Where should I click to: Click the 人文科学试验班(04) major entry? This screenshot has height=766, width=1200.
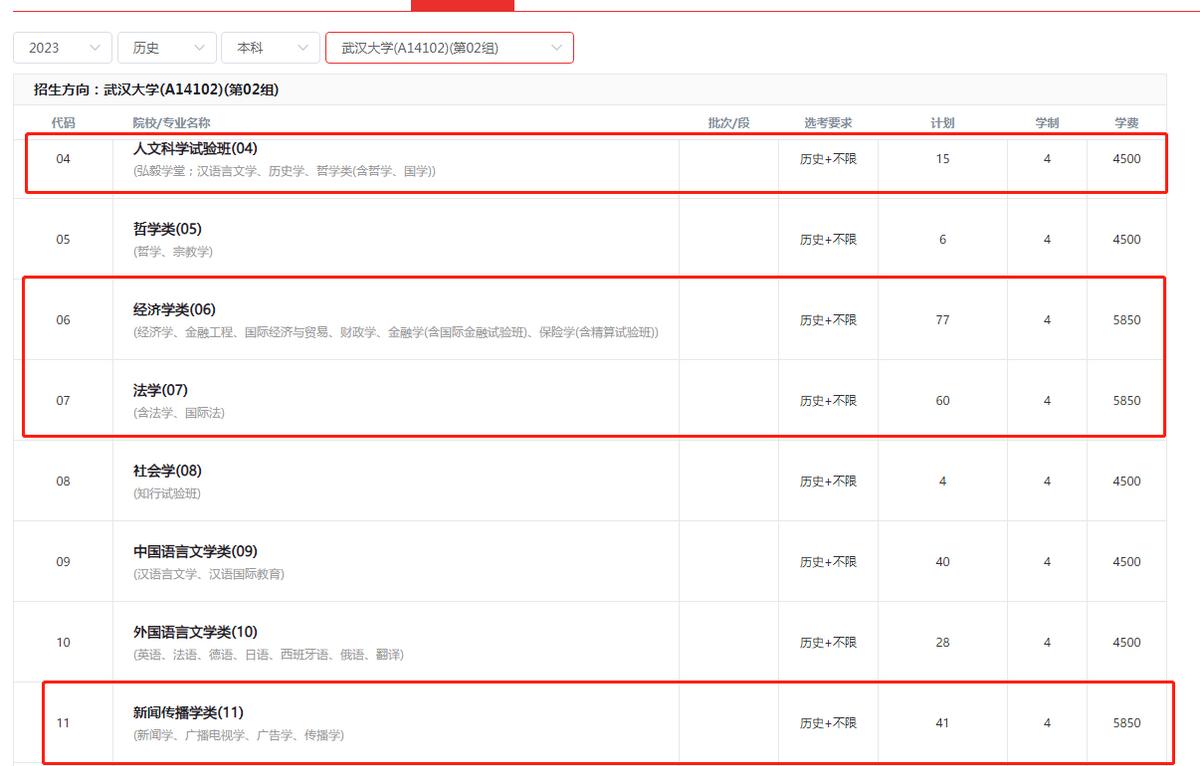click(x=196, y=148)
